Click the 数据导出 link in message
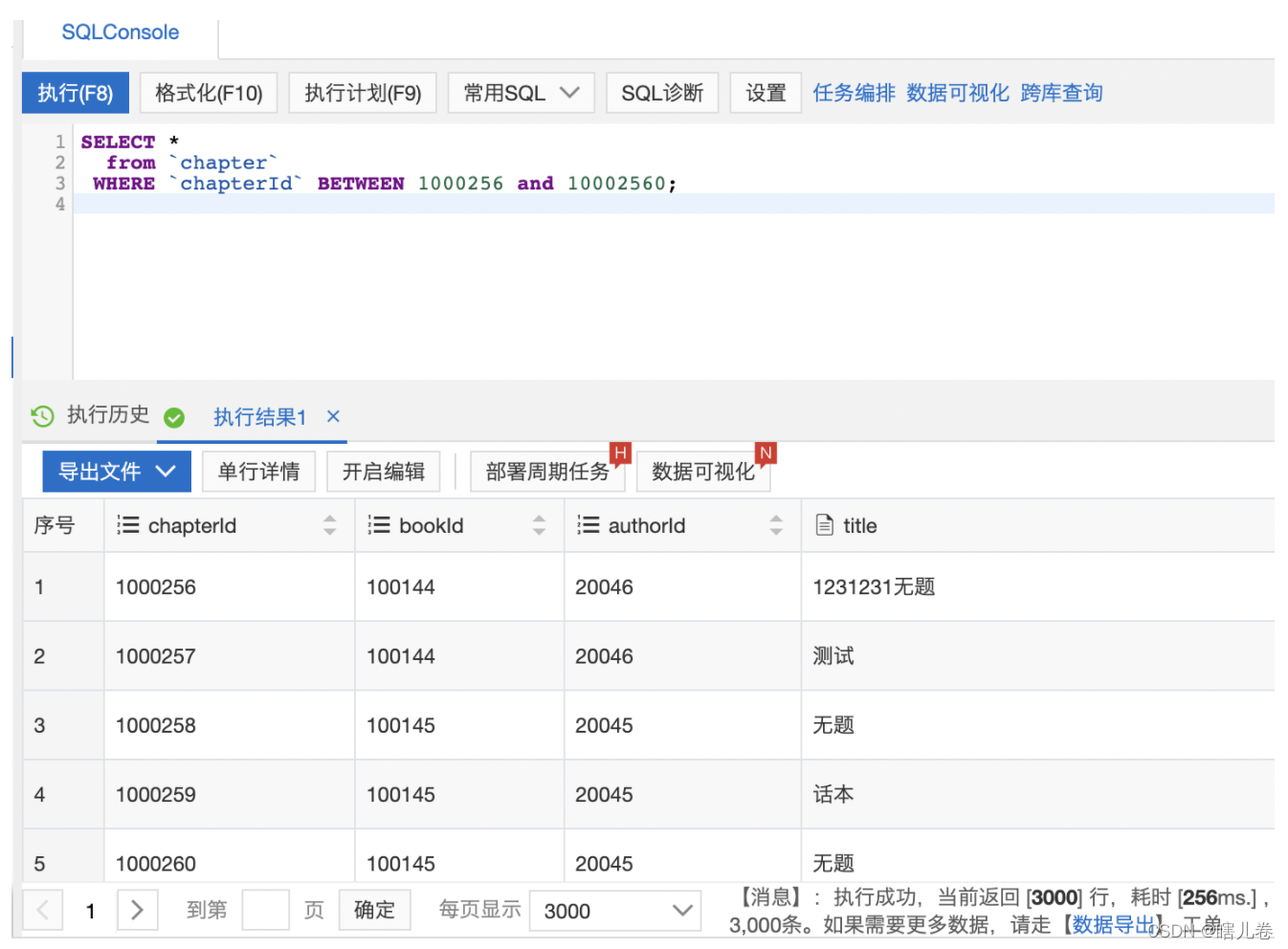Screen dimensions: 1288x949 coord(1114,925)
